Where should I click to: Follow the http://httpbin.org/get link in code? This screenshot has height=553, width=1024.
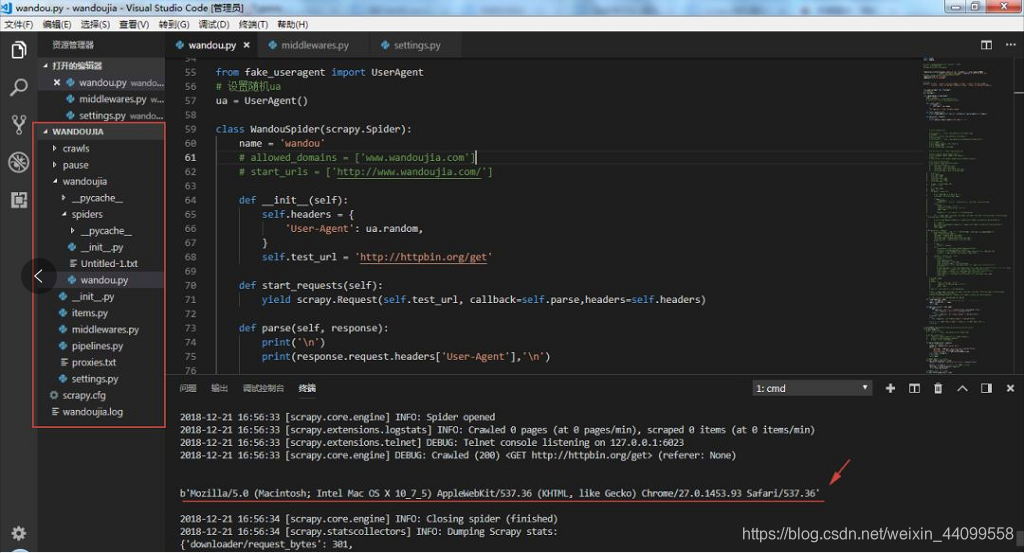click(x=423, y=257)
